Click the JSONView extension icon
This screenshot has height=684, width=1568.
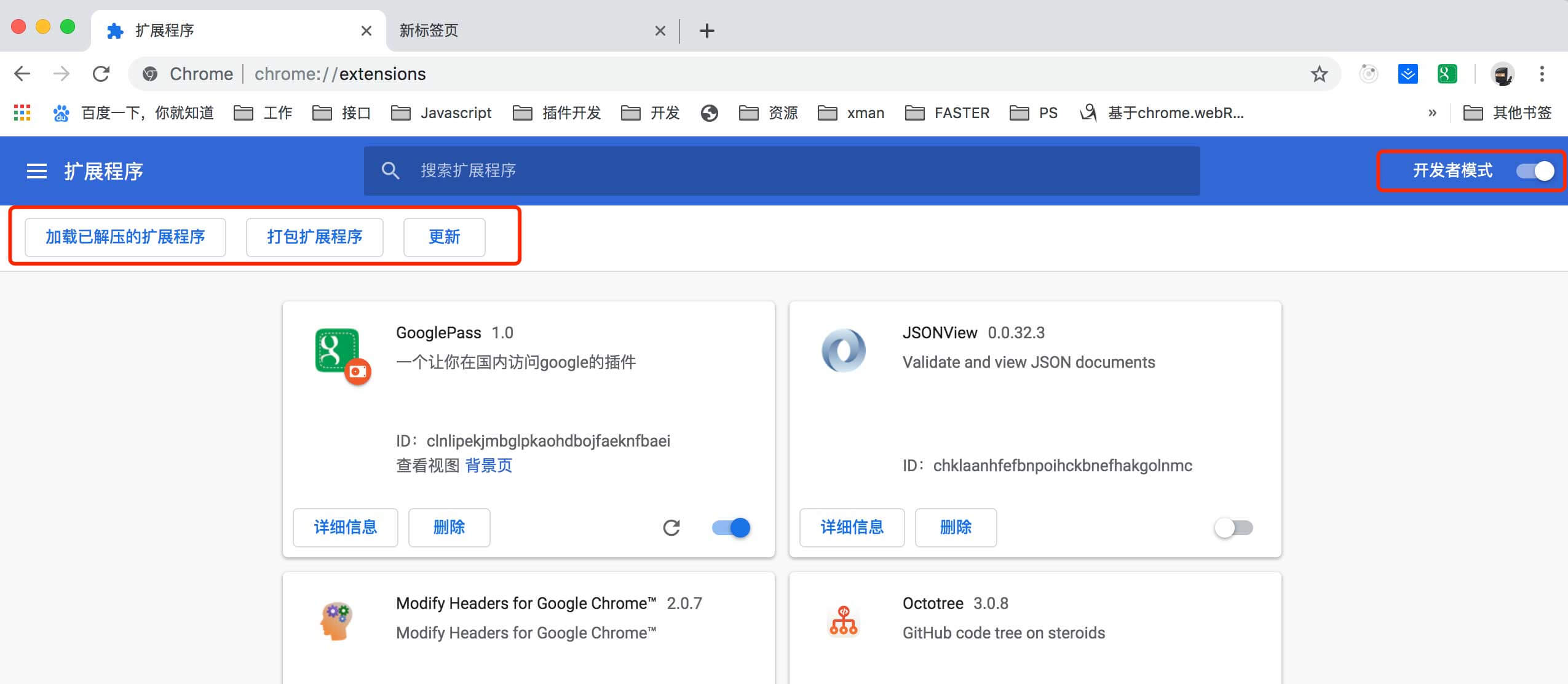pos(844,351)
